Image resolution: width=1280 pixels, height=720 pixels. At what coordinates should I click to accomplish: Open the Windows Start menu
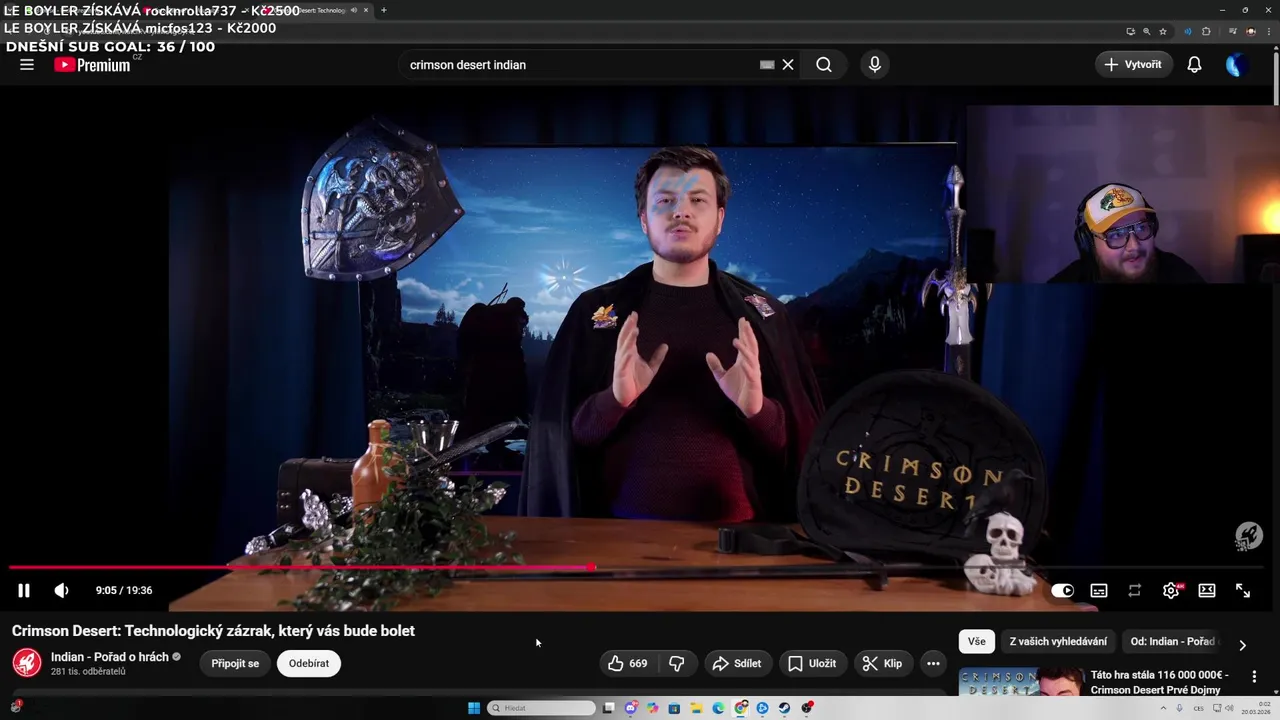click(474, 708)
